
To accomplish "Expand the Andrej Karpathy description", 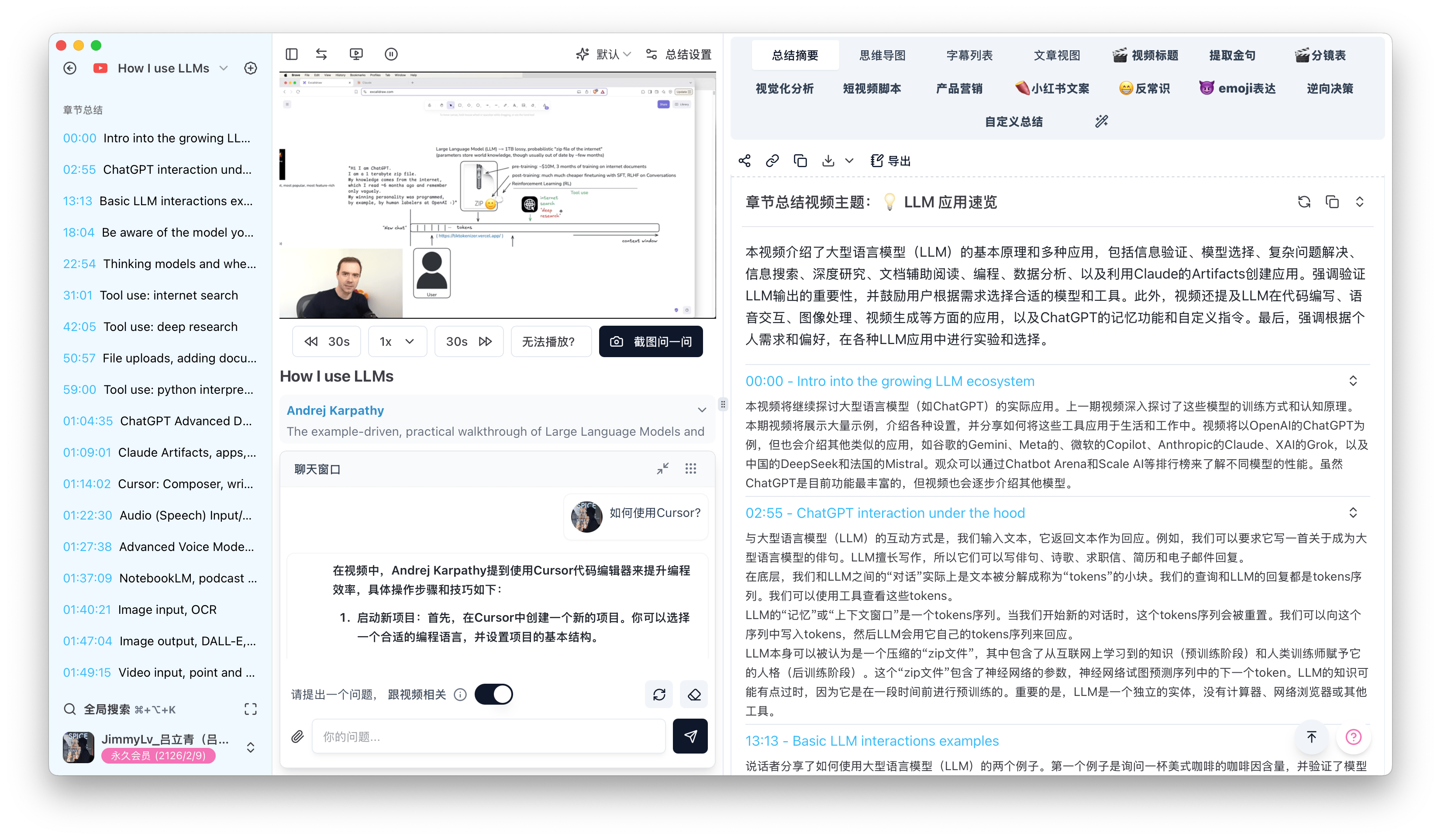I will coord(702,410).
